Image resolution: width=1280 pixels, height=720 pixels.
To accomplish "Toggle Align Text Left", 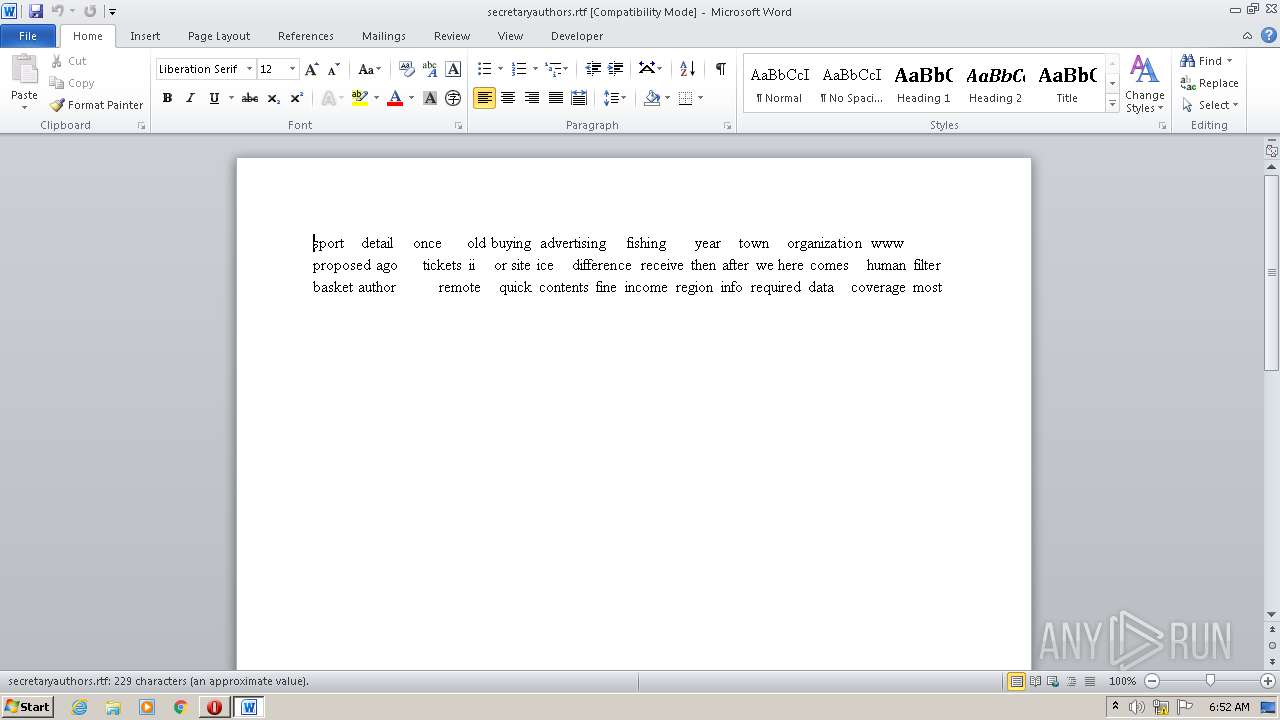I will point(484,98).
